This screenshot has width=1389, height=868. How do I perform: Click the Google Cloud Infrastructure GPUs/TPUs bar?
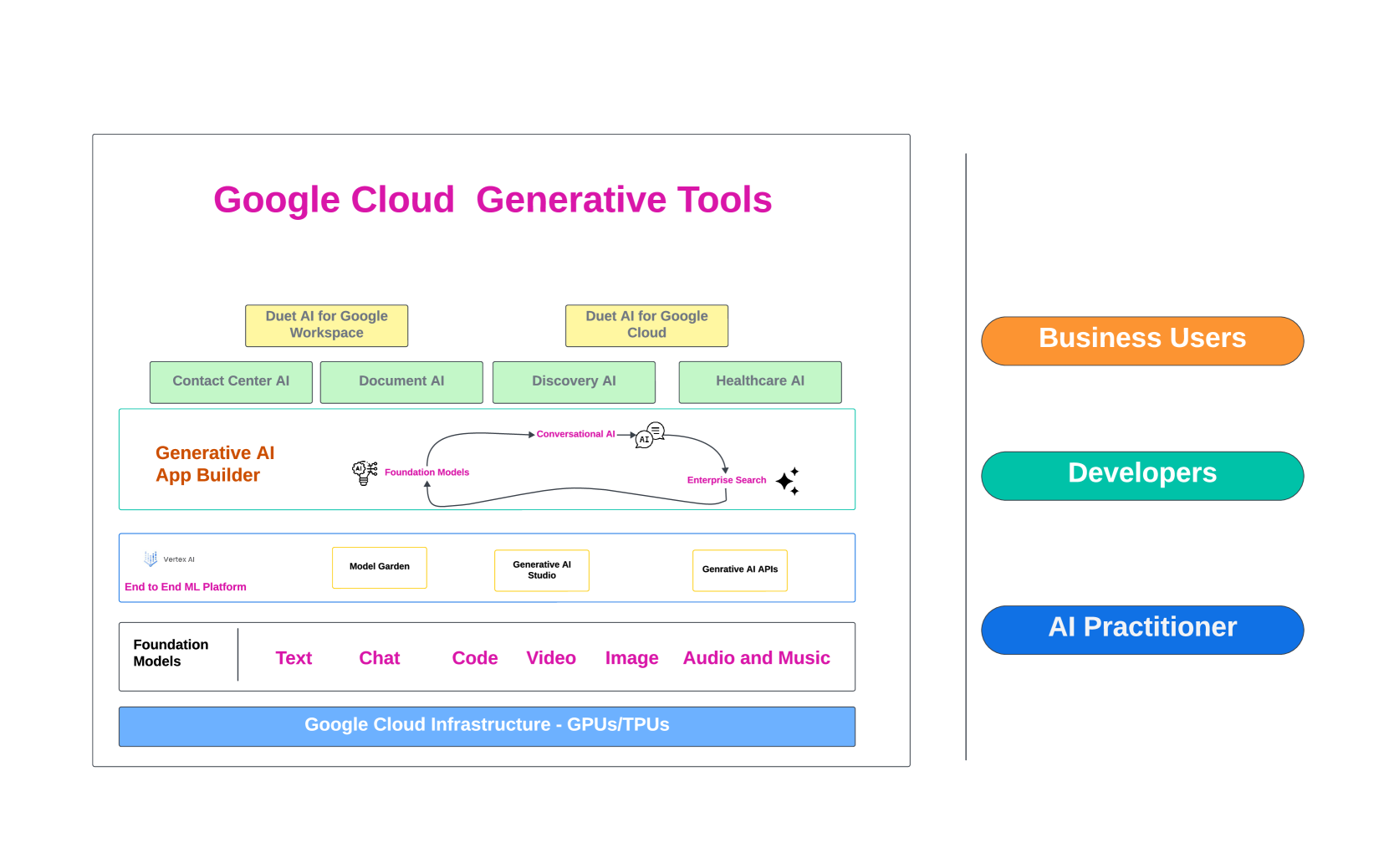pos(487,726)
